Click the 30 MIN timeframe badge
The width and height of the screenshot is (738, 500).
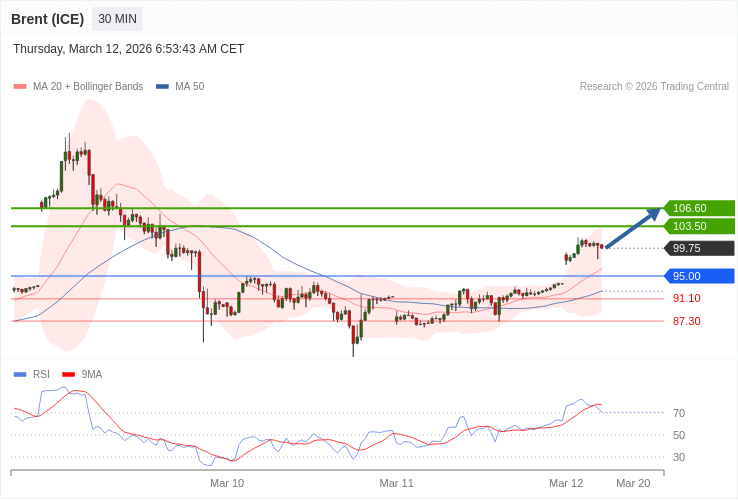117,19
